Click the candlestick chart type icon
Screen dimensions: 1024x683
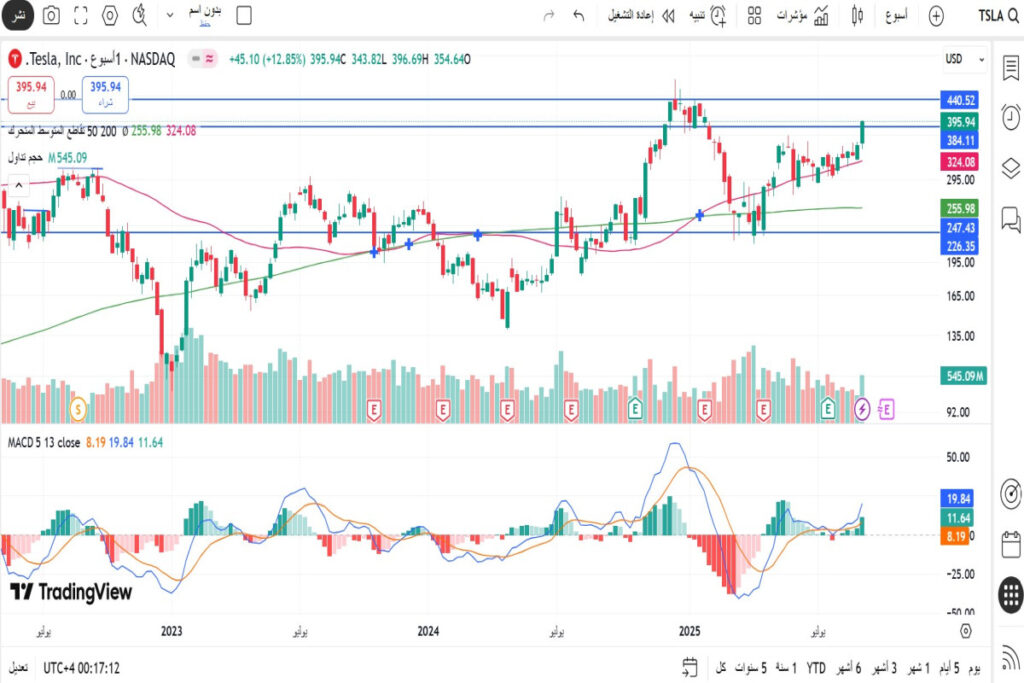(857, 16)
